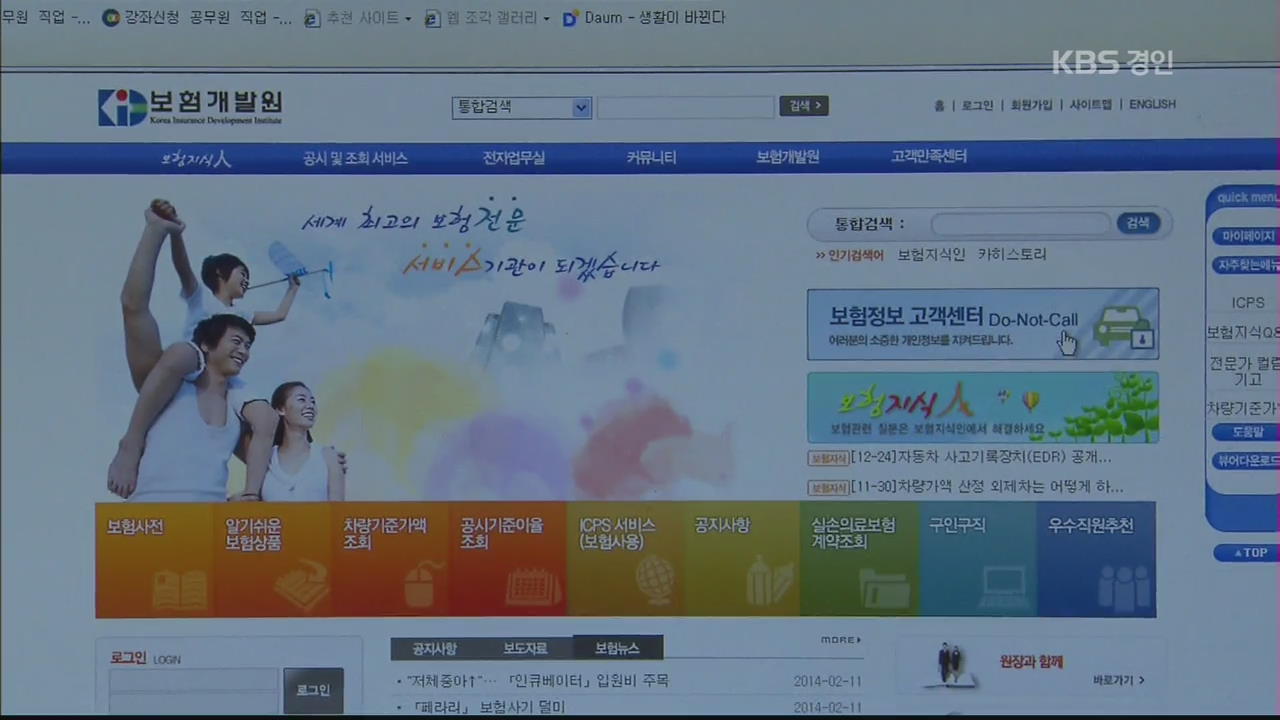Open the 보험정보 고객센터 Do-Not-Call banner

983,324
